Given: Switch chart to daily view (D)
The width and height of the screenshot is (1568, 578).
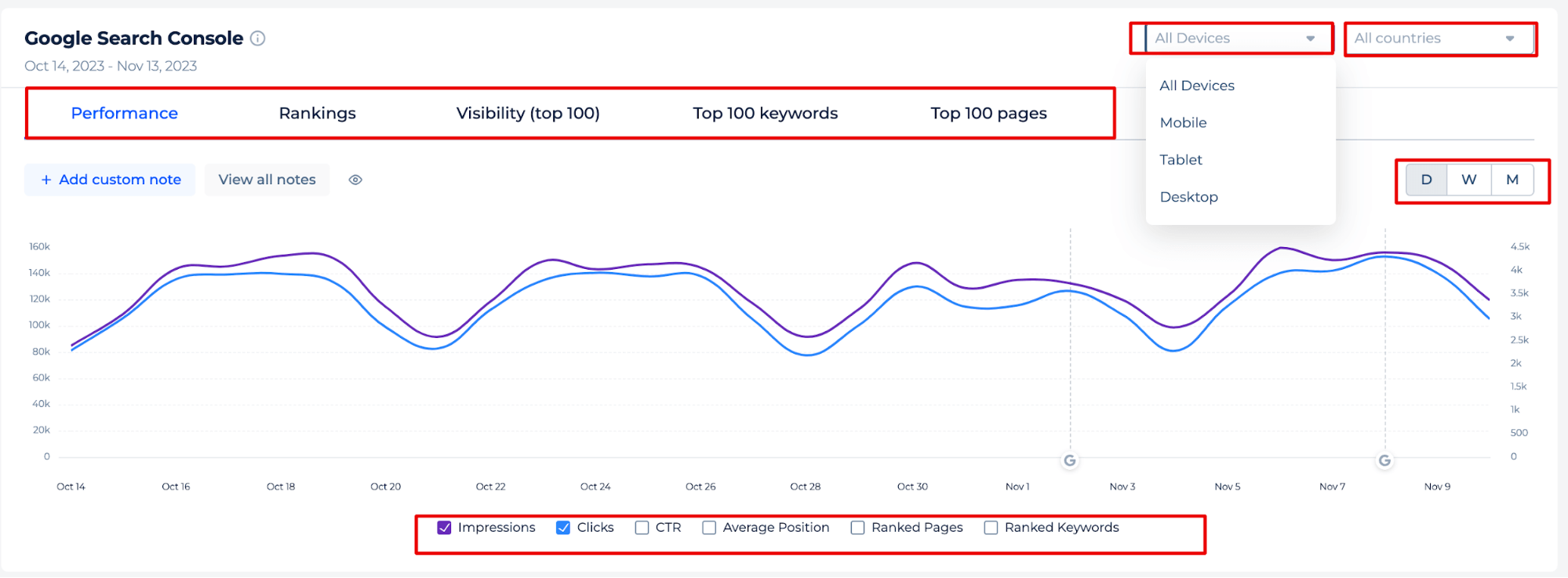Looking at the screenshot, I should coord(1426,180).
